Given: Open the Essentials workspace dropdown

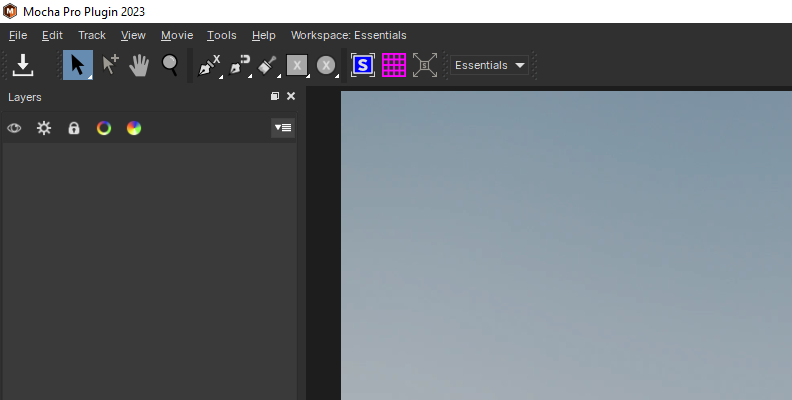Looking at the screenshot, I should (489, 65).
